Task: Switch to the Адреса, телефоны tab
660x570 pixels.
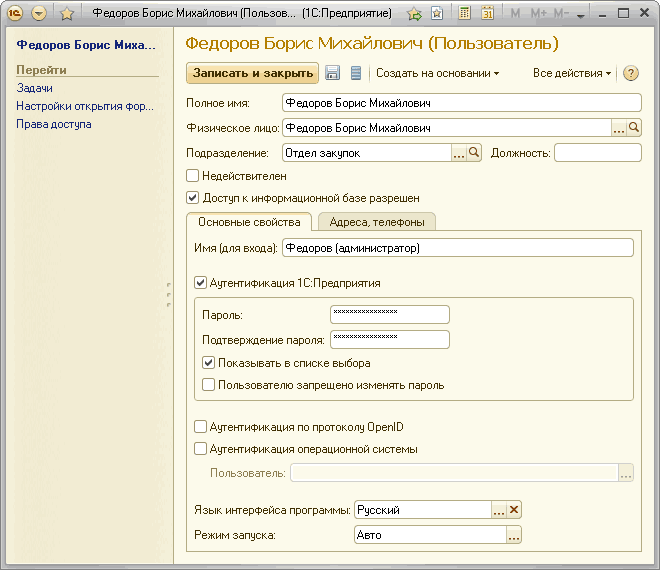Action: (376, 222)
